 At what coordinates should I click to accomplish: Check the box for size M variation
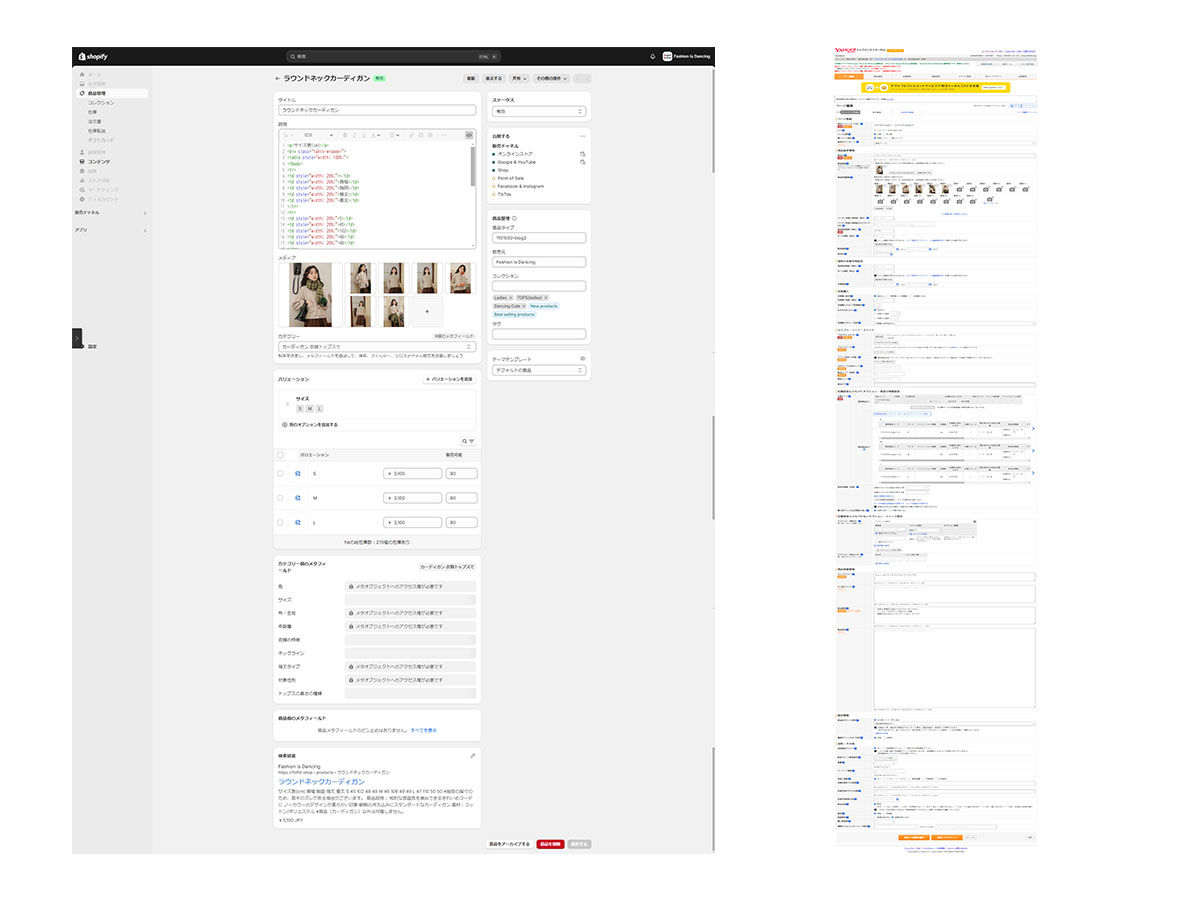pyautogui.click(x=280, y=498)
